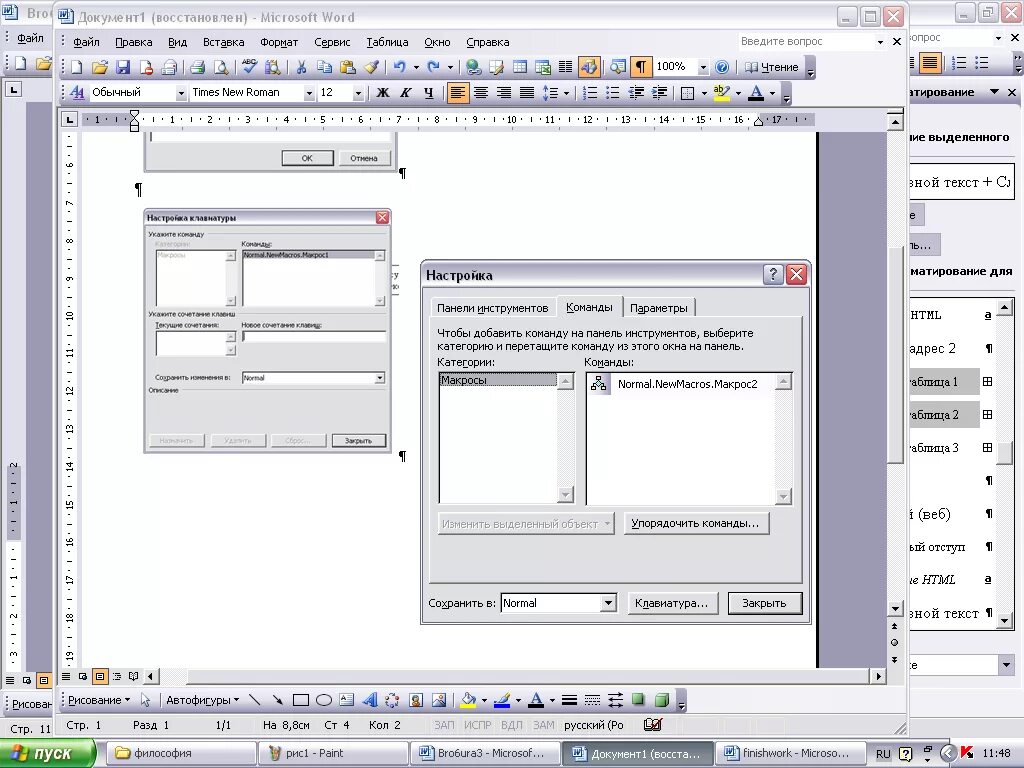1024x768 pixels.
Task: Click Закрыть button in Настройка dialog
Action: (764, 603)
